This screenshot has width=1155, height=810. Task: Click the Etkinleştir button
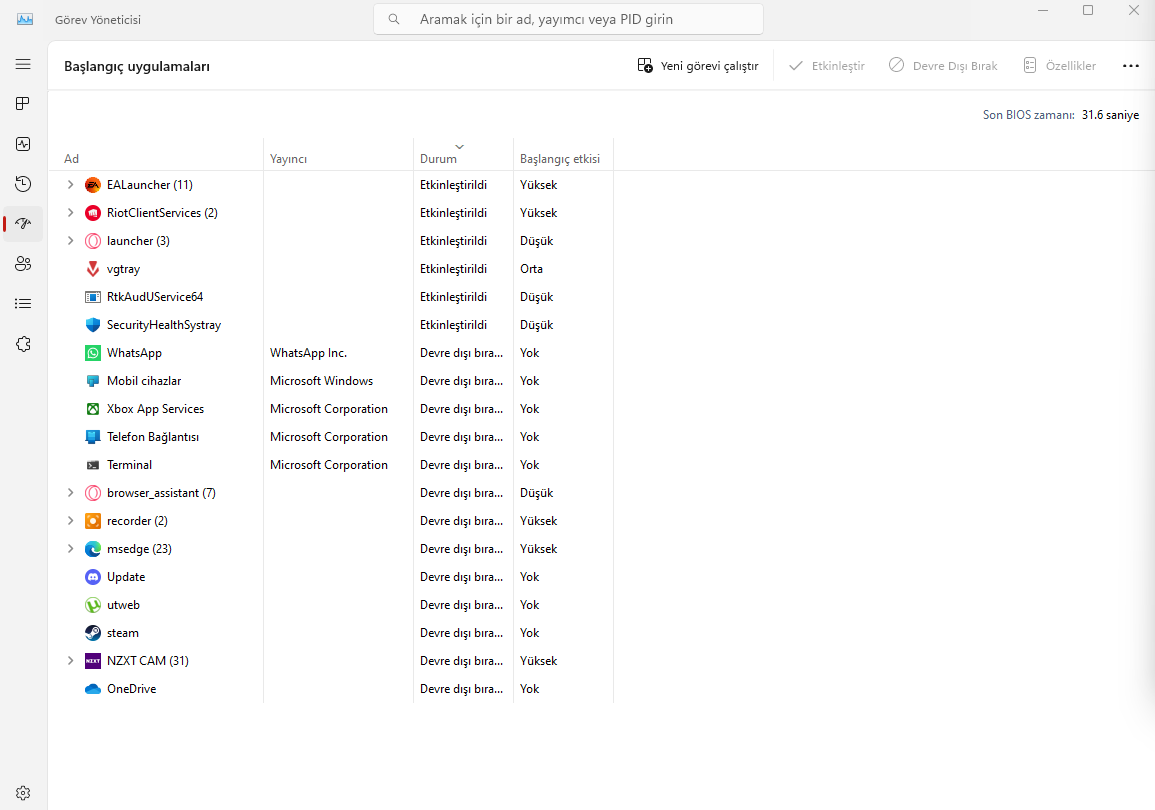[826, 66]
